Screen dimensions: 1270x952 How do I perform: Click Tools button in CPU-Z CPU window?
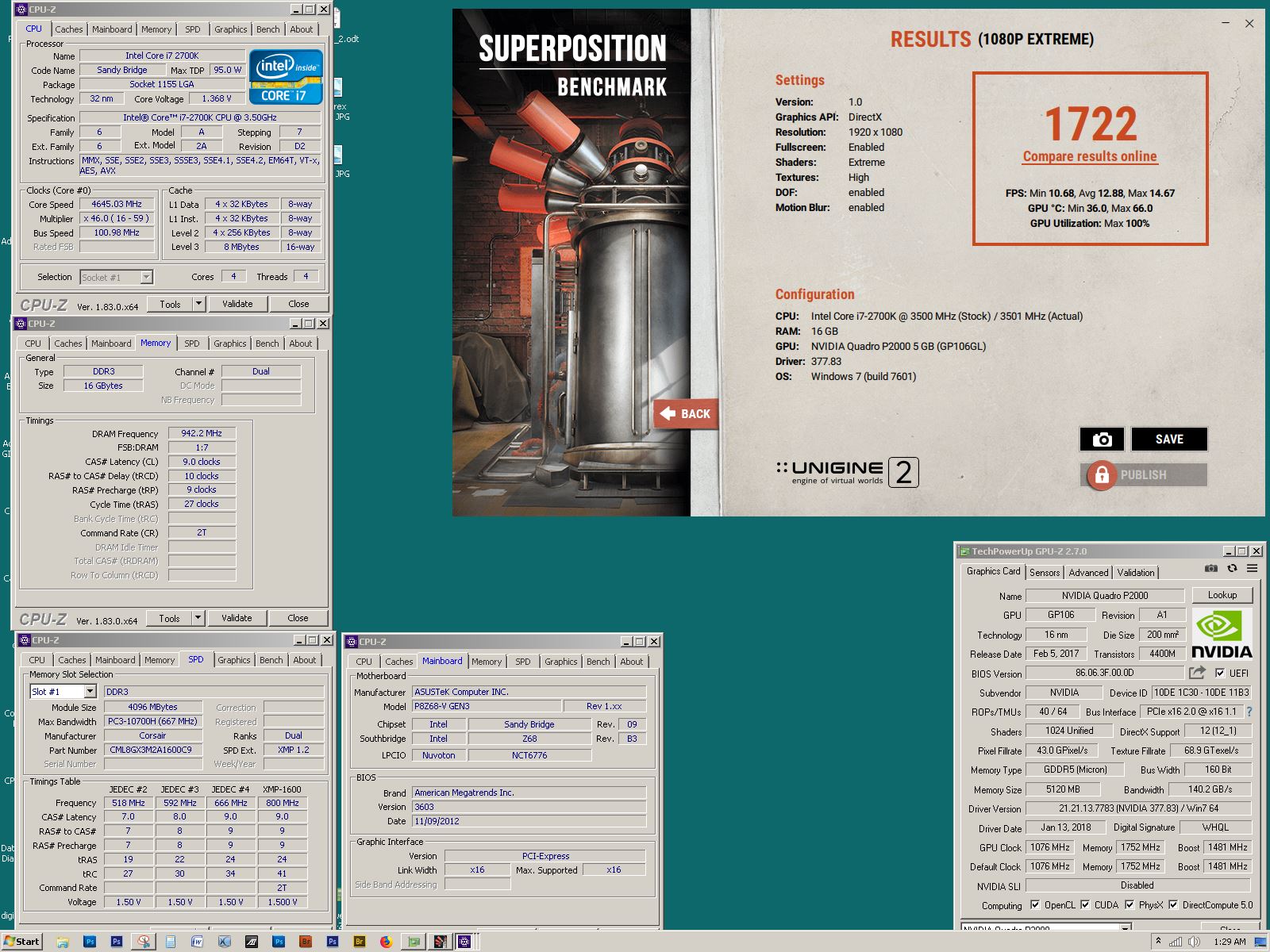[170, 304]
